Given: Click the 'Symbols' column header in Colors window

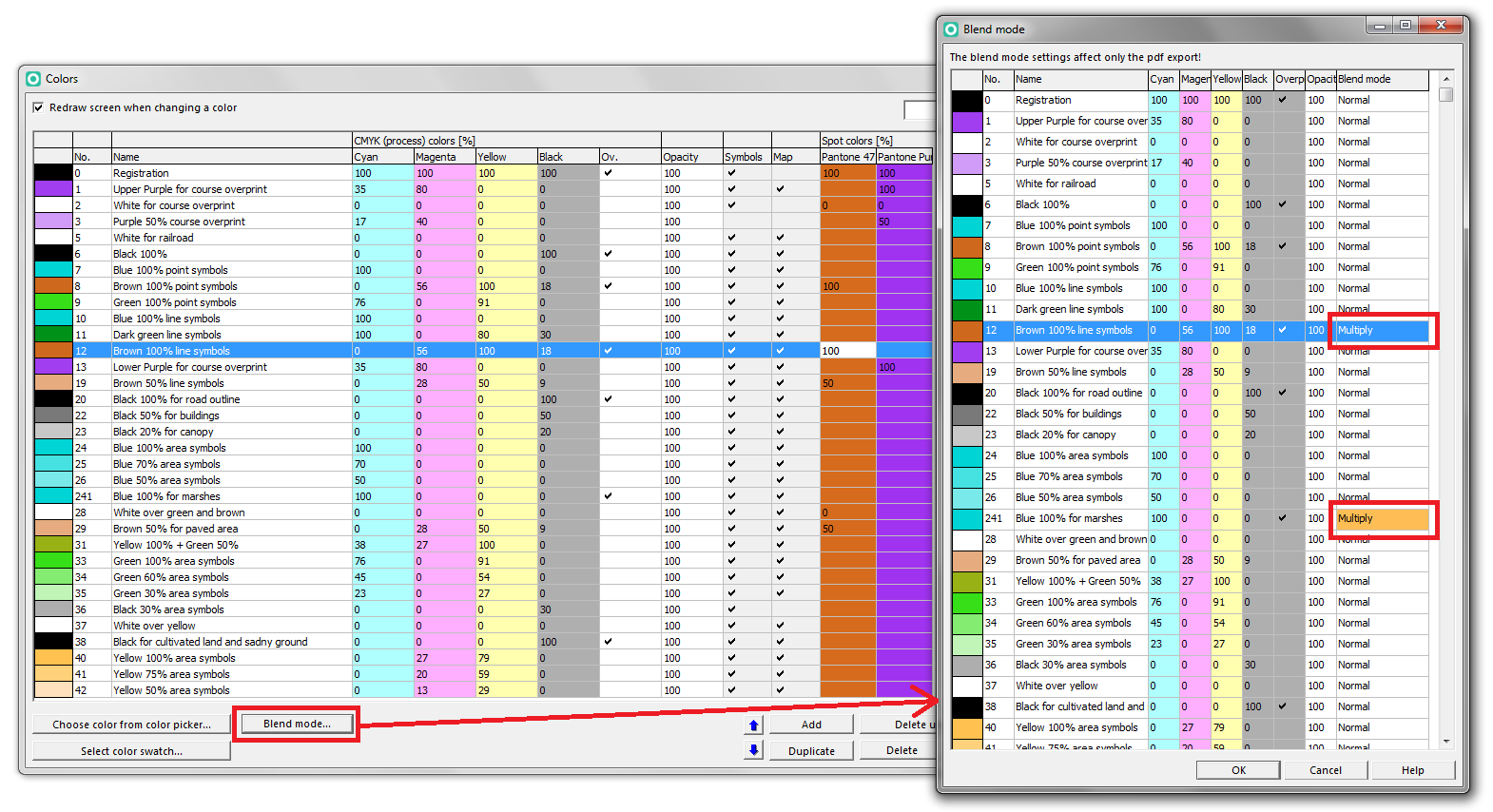Looking at the screenshot, I should point(747,157).
